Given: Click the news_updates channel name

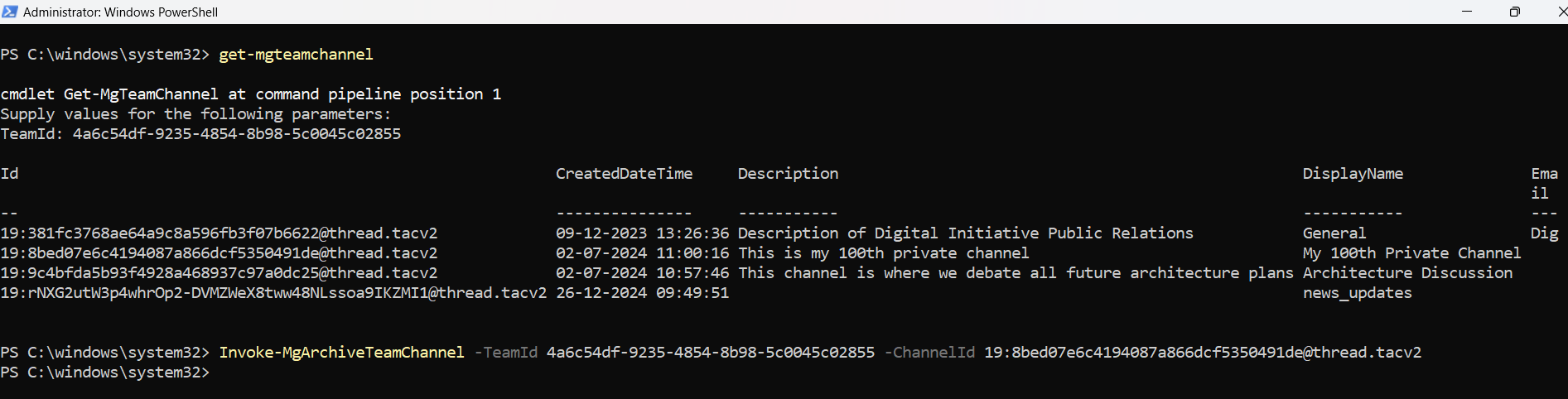Looking at the screenshot, I should click(1357, 293).
